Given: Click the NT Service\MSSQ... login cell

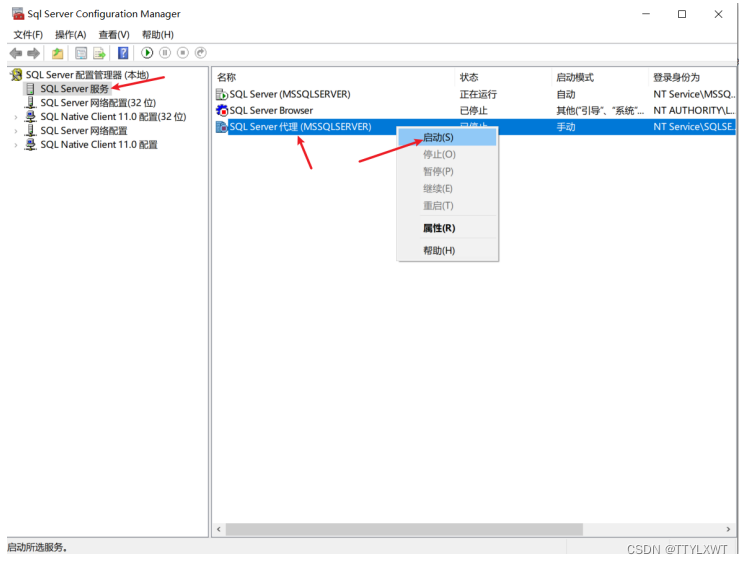Looking at the screenshot, I should (x=694, y=94).
